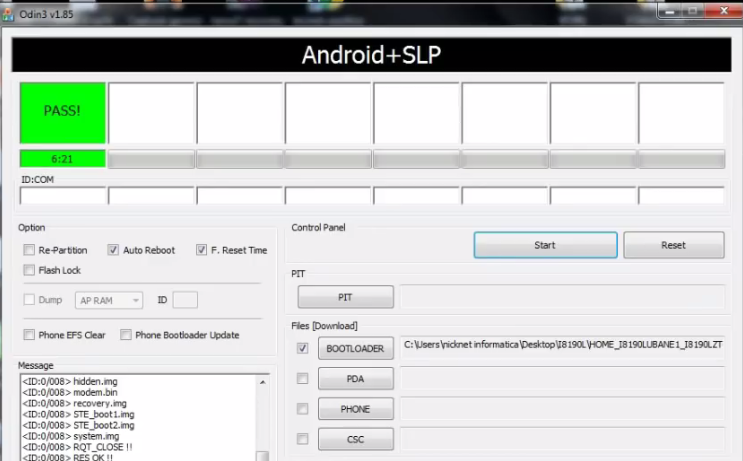Click the Dump ID input field
This screenshot has width=743, height=461.
[x=185, y=300]
